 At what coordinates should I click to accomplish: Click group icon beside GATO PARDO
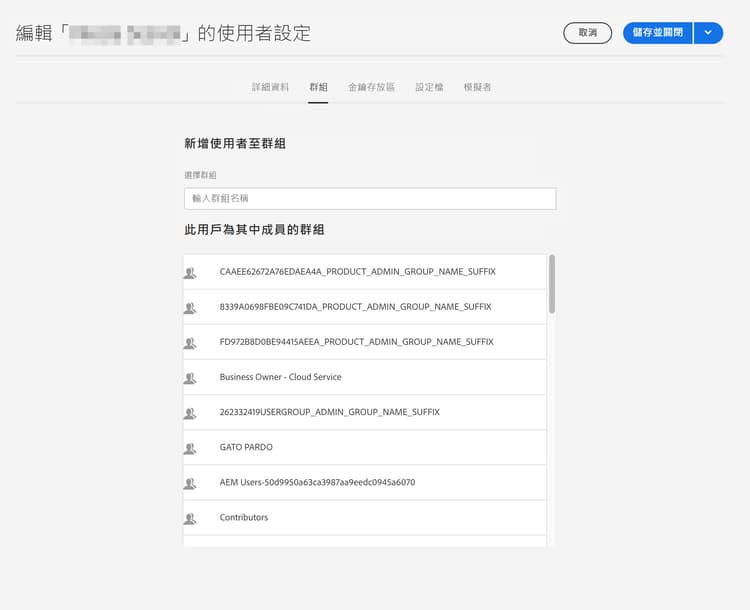pyautogui.click(x=190, y=448)
